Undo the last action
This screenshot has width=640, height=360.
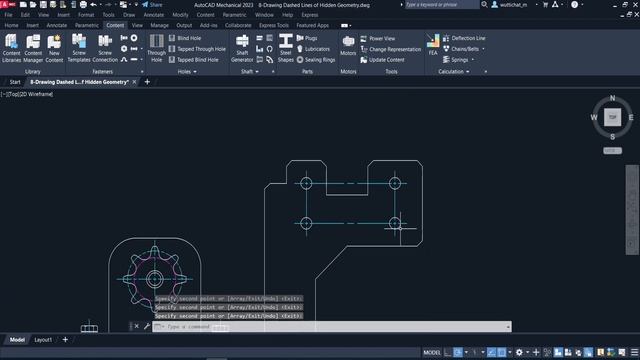[93, 4]
